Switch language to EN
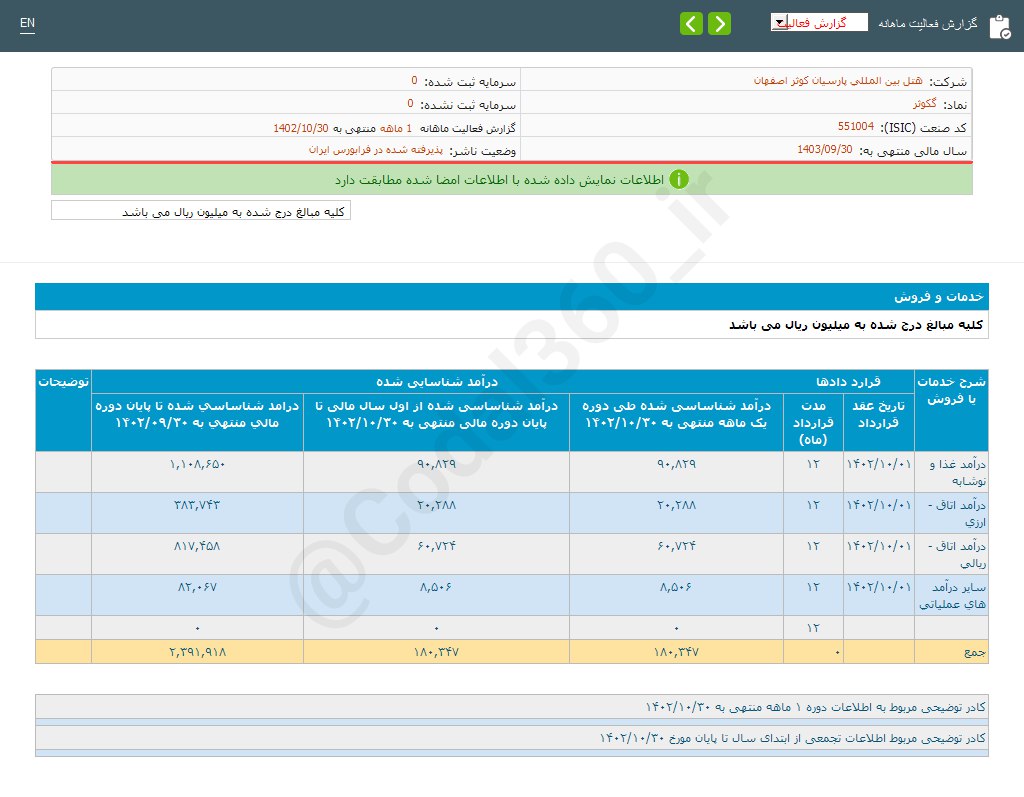 click(27, 22)
